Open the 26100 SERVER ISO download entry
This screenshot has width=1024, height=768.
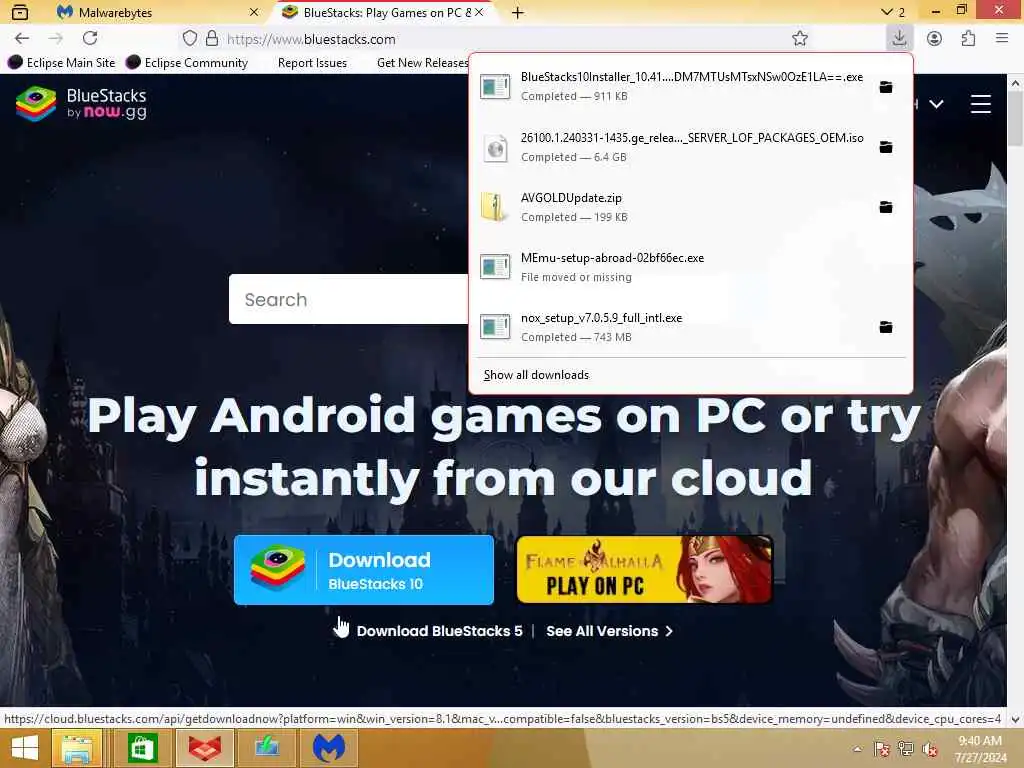(x=691, y=147)
